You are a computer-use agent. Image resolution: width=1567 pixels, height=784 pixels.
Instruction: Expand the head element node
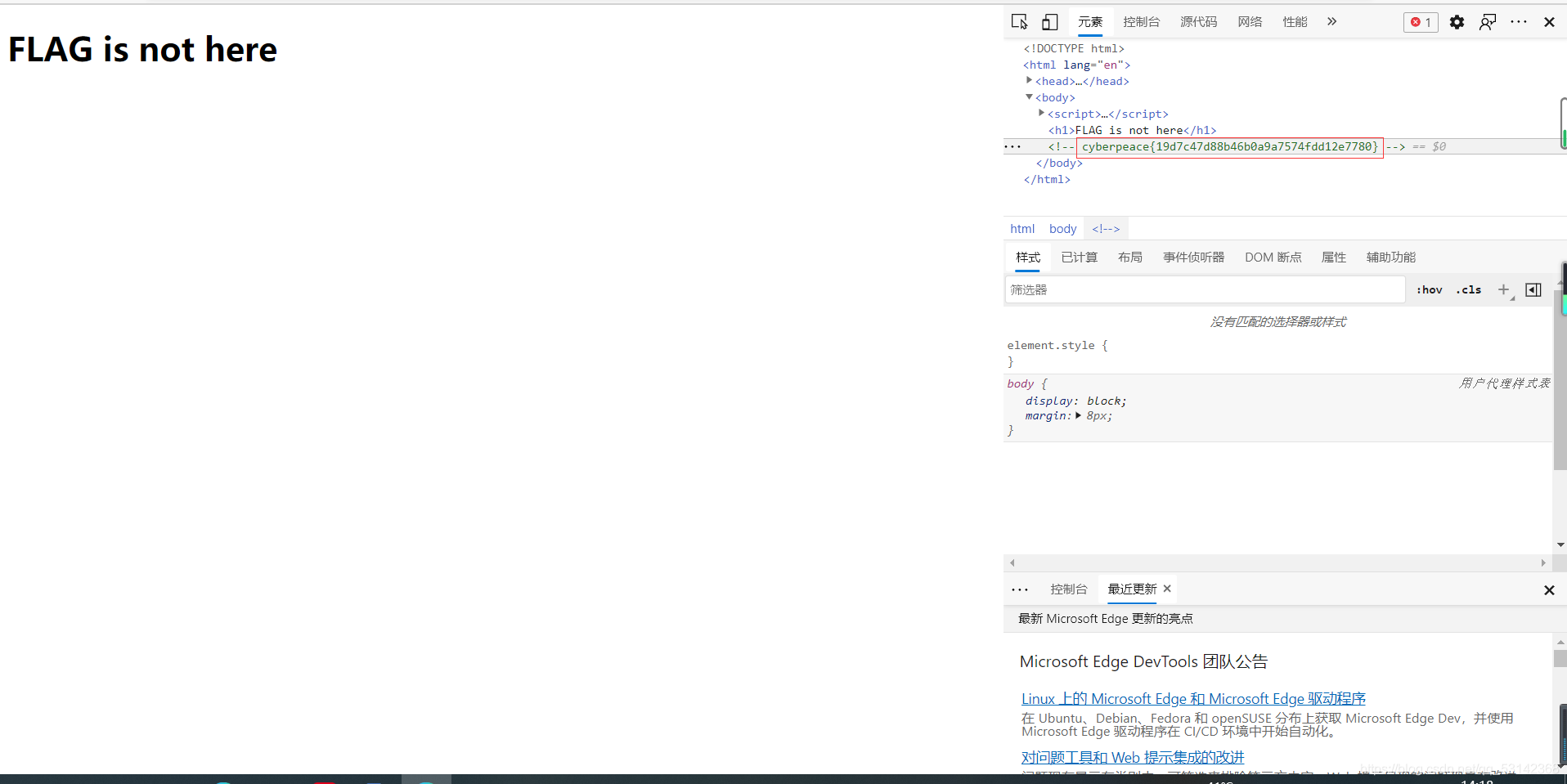pos(1029,80)
